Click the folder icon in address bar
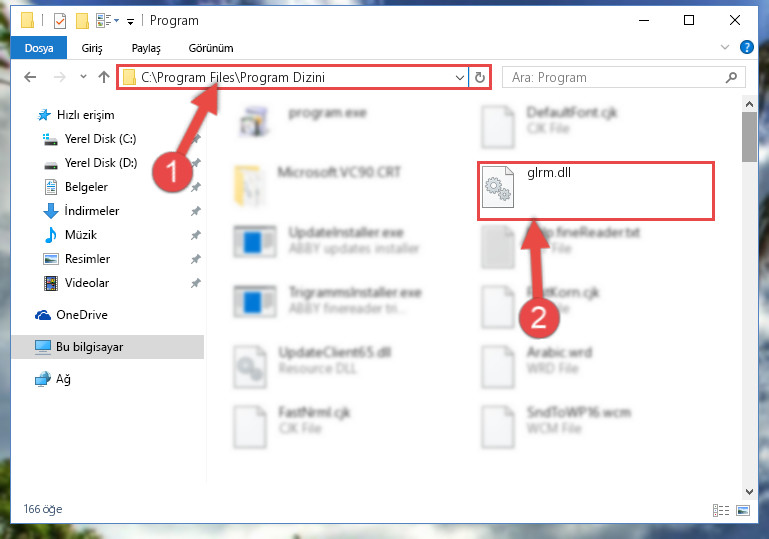The height and width of the screenshot is (539, 769). [129, 77]
